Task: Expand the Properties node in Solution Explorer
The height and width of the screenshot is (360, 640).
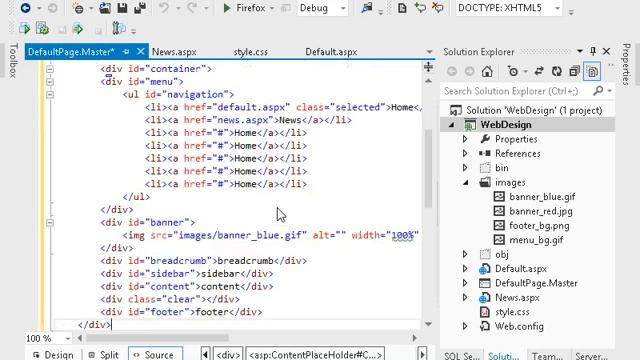Action: (x=465, y=139)
